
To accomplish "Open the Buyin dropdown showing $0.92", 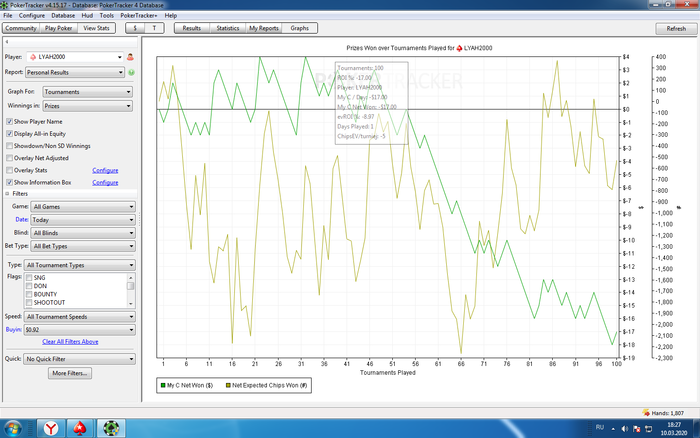I will pos(79,330).
